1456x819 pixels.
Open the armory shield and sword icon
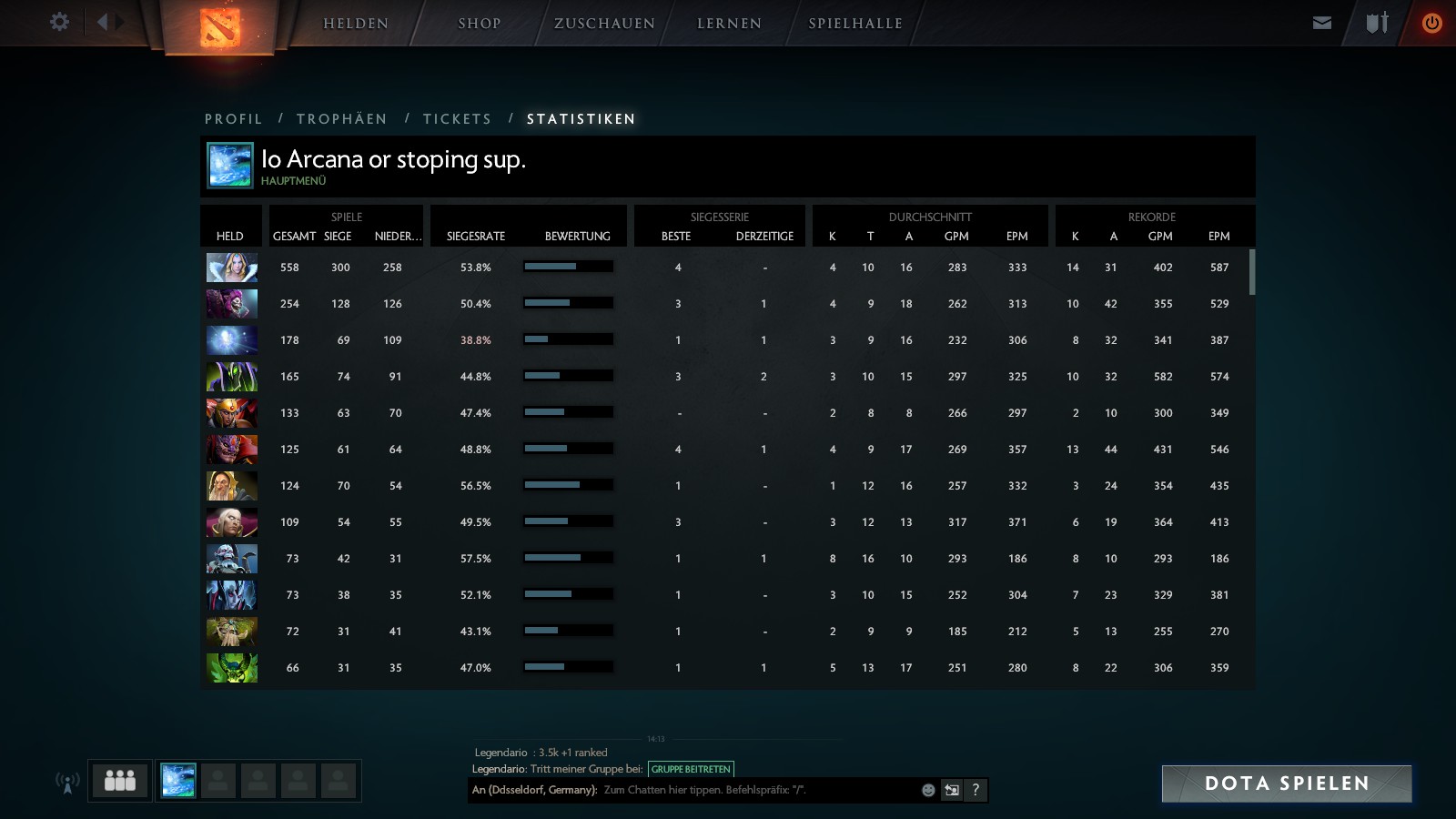(x=1377, y=23)
